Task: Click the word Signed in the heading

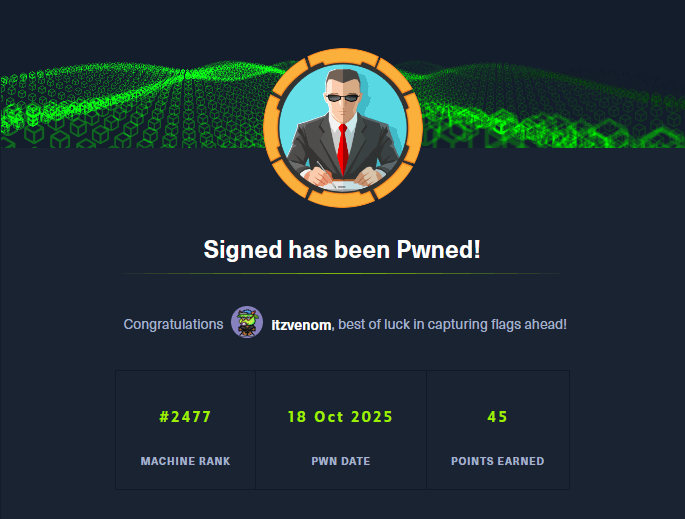Action: tap(242, 250)
